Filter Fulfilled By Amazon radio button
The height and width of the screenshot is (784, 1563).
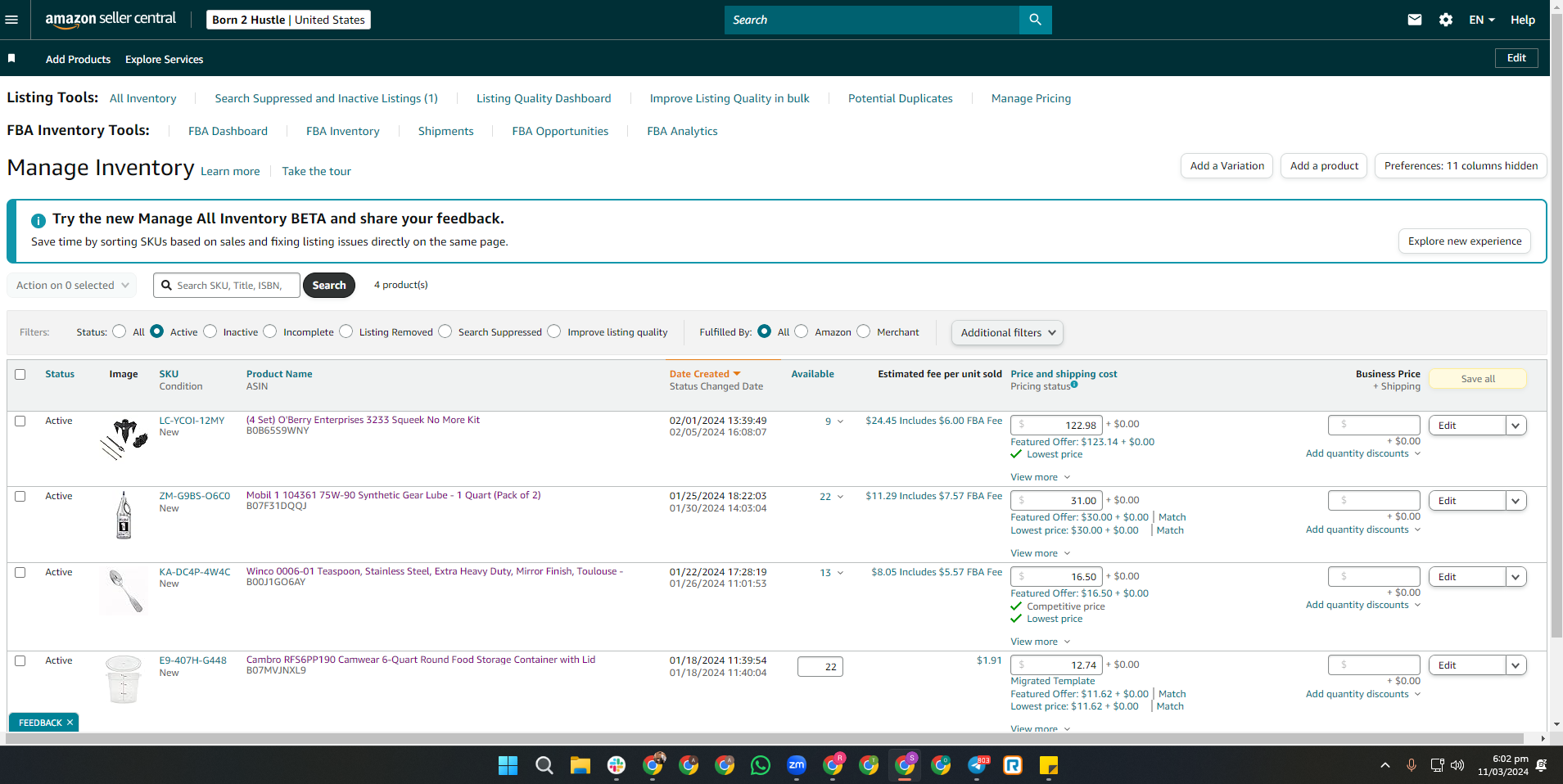802,331
